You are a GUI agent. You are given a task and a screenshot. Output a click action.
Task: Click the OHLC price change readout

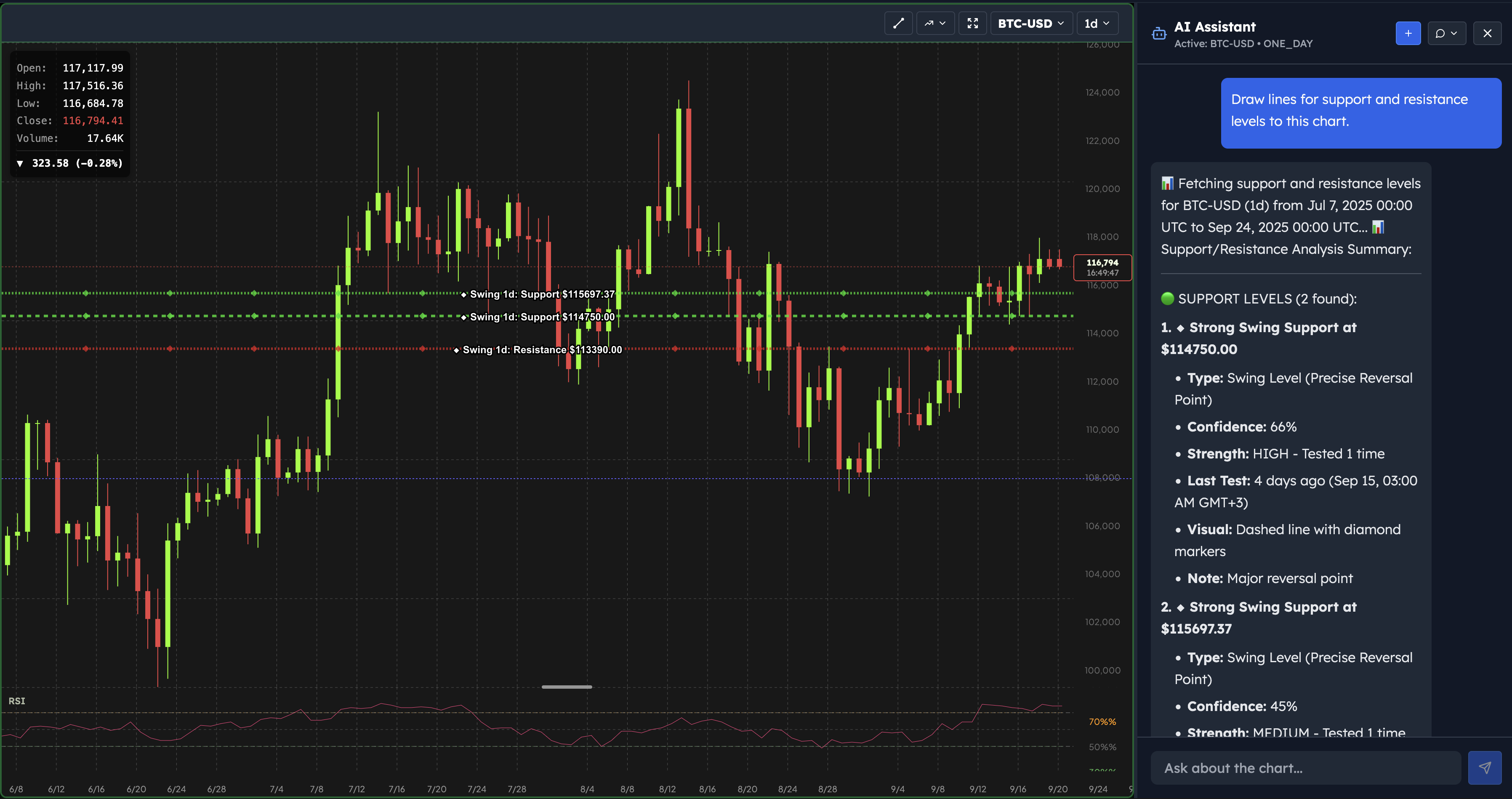(x=70, y=163)
